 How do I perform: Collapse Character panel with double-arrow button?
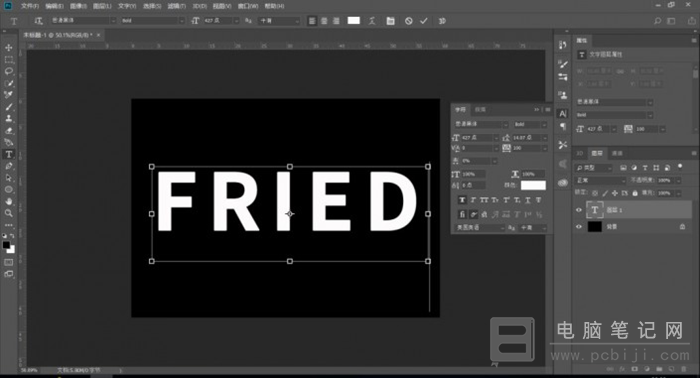(x=537, y=109)
